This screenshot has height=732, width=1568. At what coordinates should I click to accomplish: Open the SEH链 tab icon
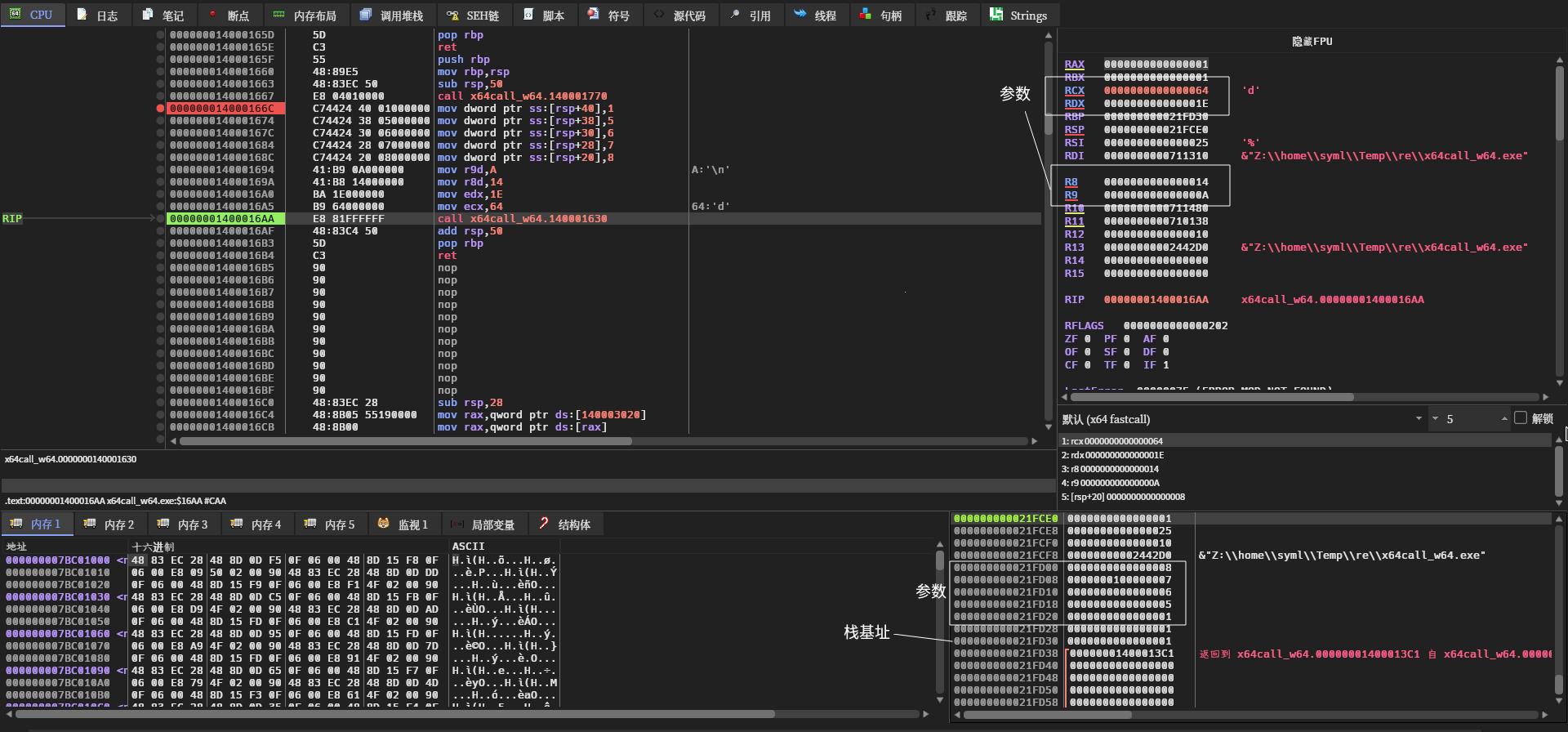[x=452, y=15]
